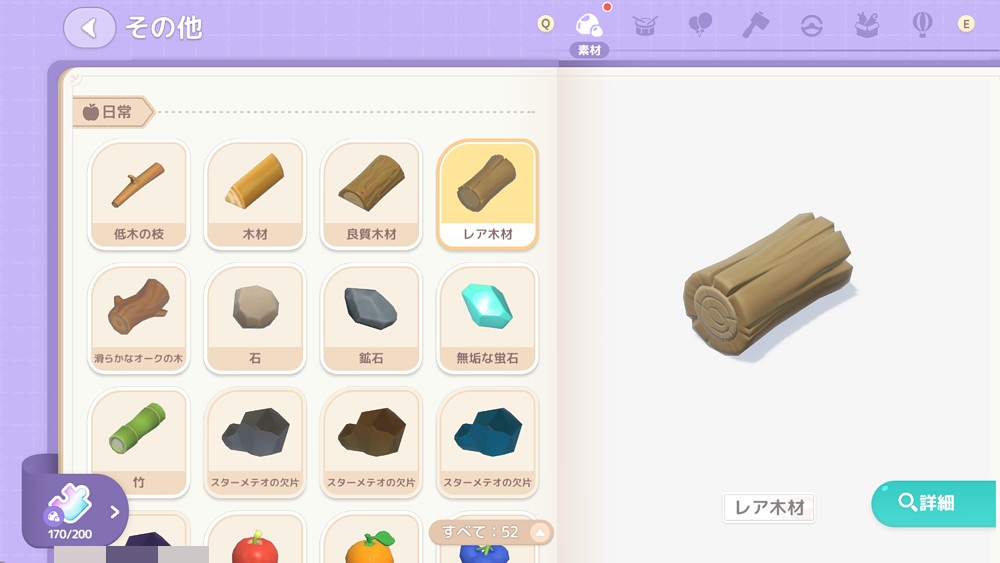Click the E next-tab key icon
Image resolution: width=1000 pixels, height=563 pixels.
[x=966, y=24]
